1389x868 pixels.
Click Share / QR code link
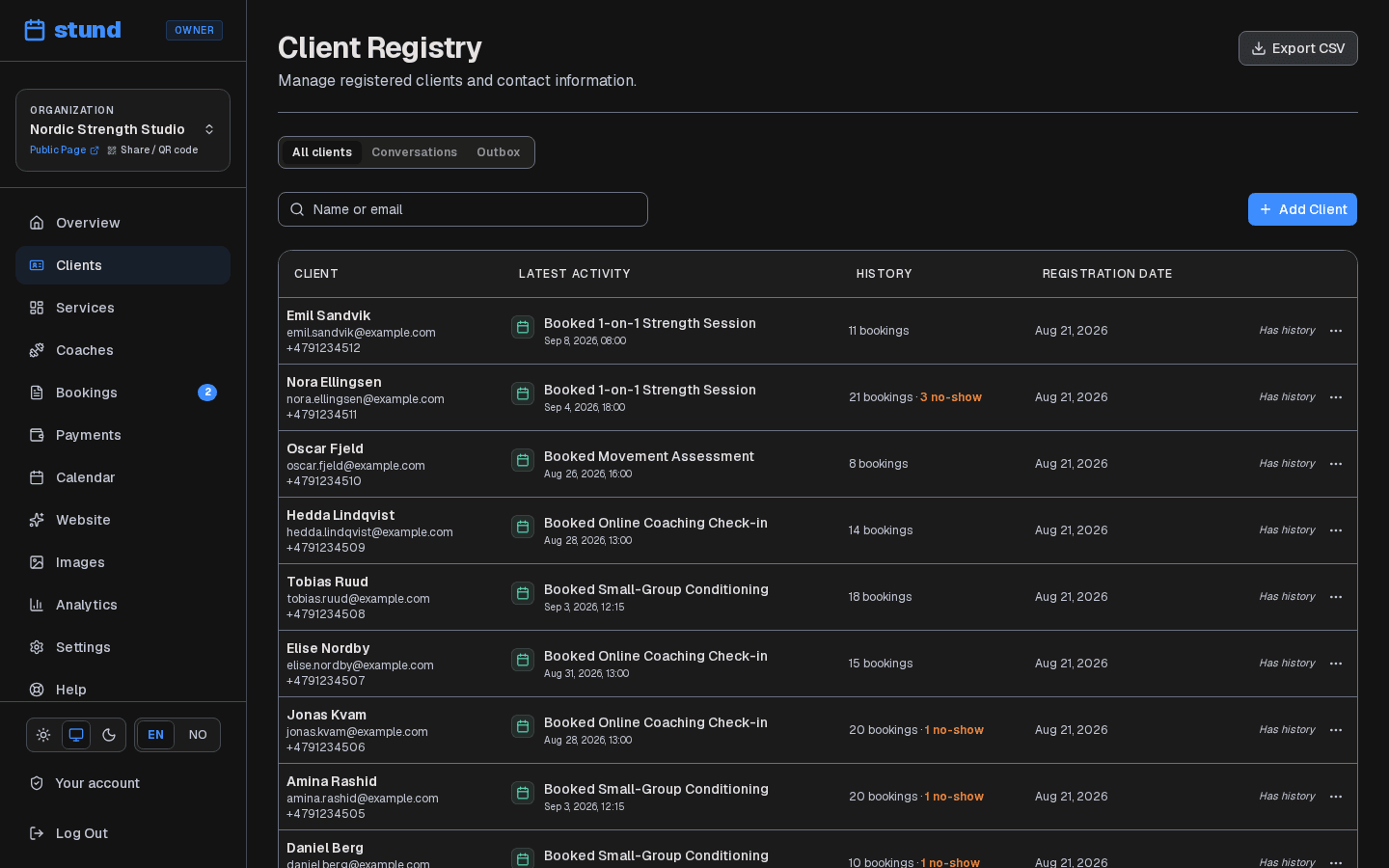pos(152,150)
